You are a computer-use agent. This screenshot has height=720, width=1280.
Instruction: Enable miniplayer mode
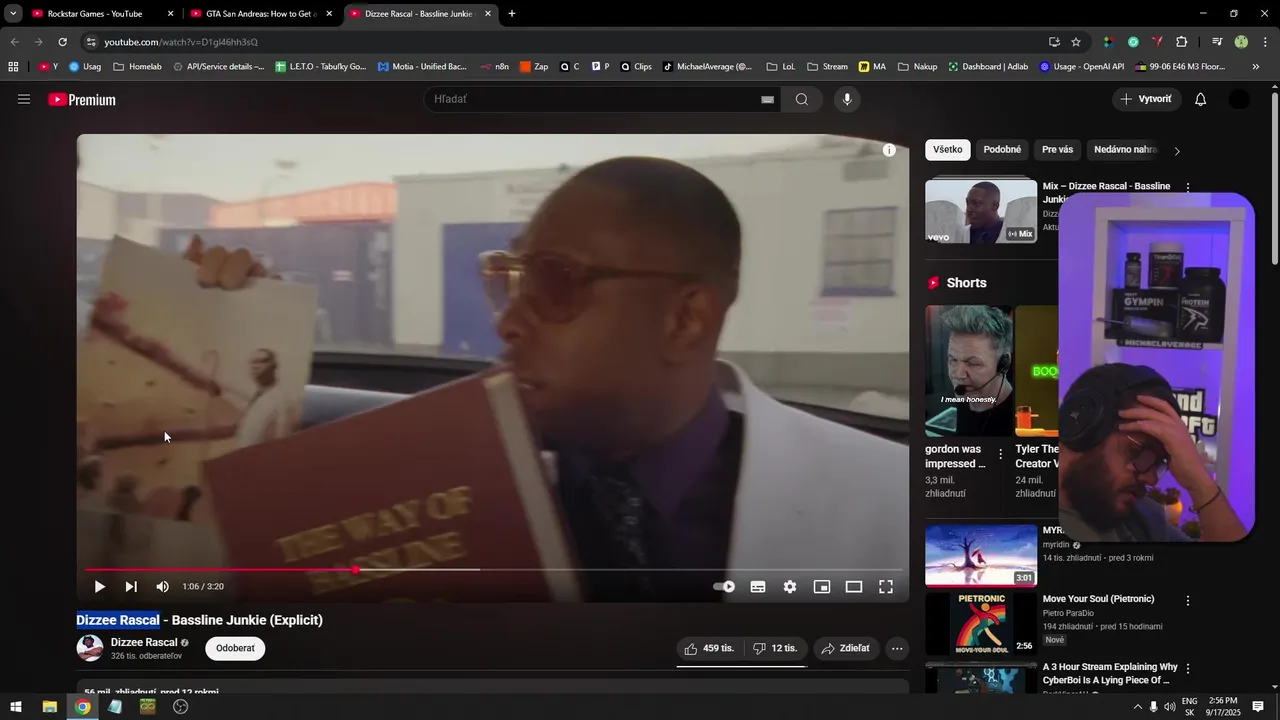point(822,587)
